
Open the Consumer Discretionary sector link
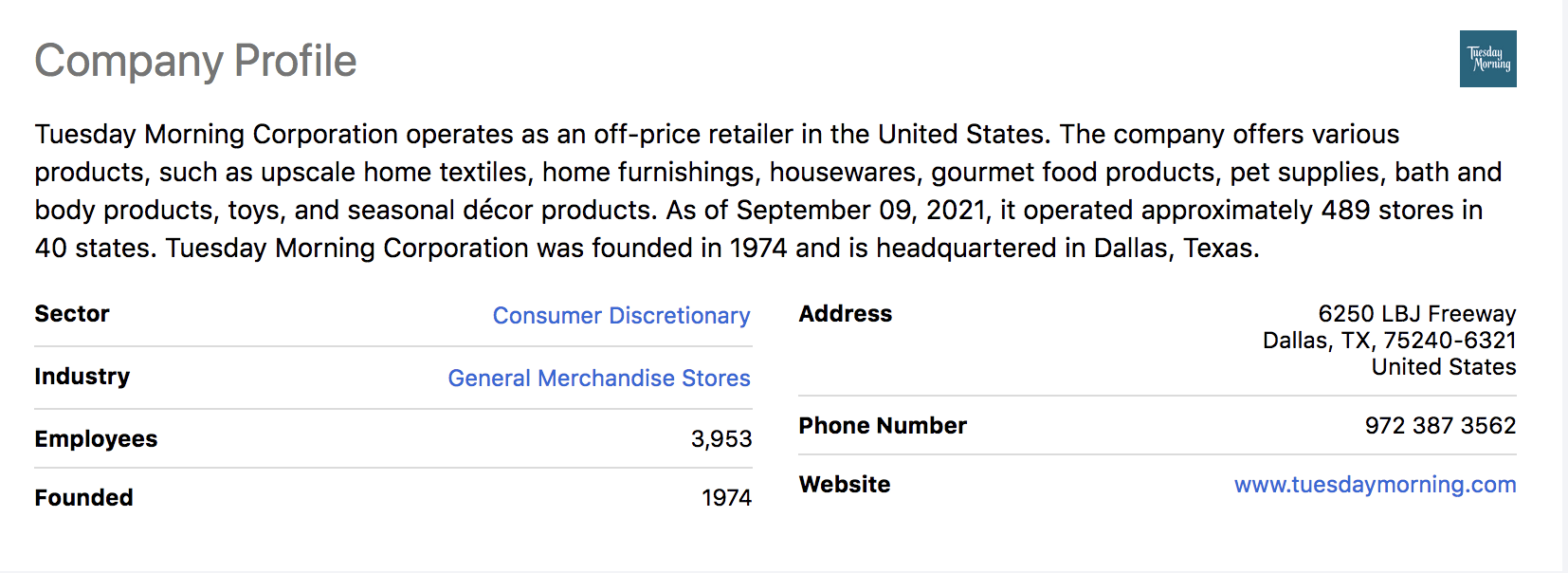coord(621,316)
